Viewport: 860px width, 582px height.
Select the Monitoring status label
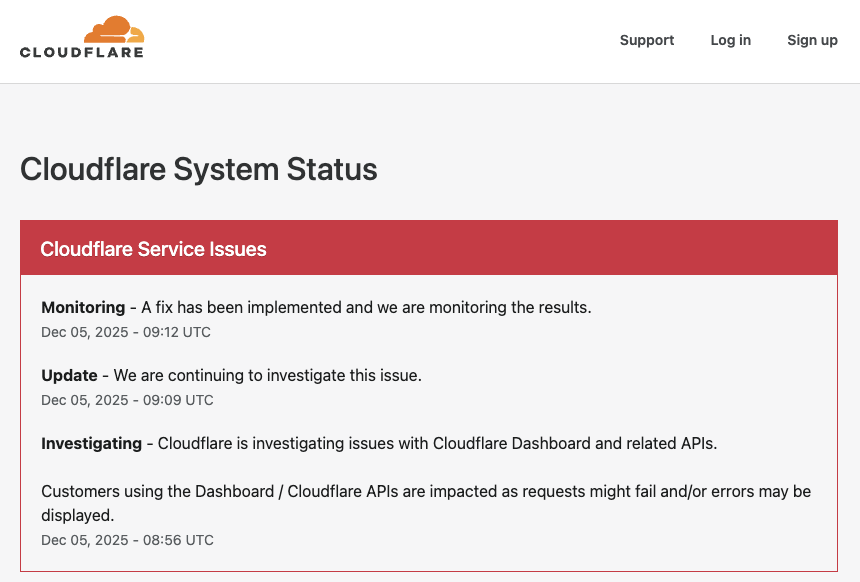[x=82, y=307]
